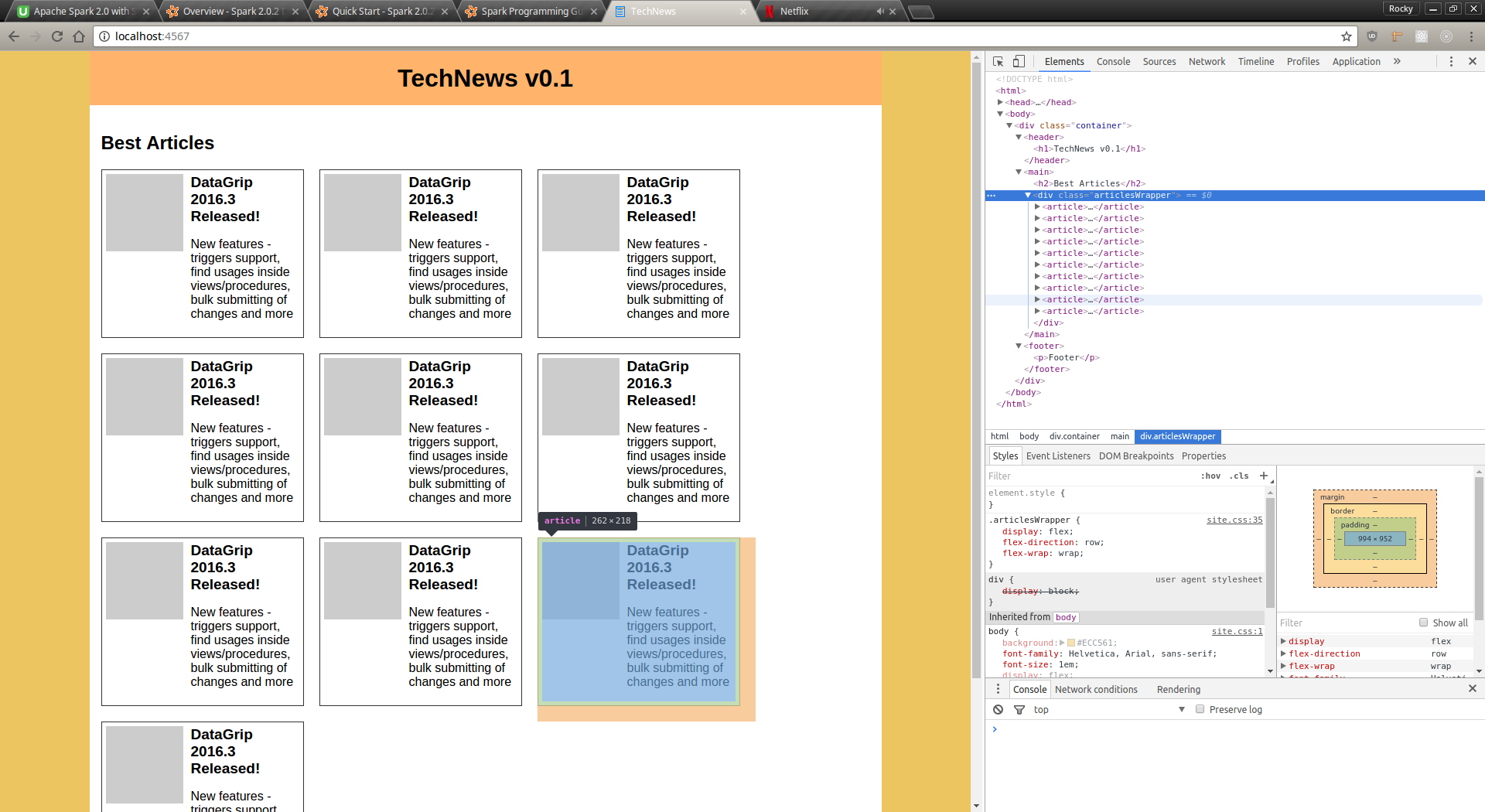Switch to the Console DevTools tab
The width and height of the screenshot is (1485, 812).
pos(1113,61)
